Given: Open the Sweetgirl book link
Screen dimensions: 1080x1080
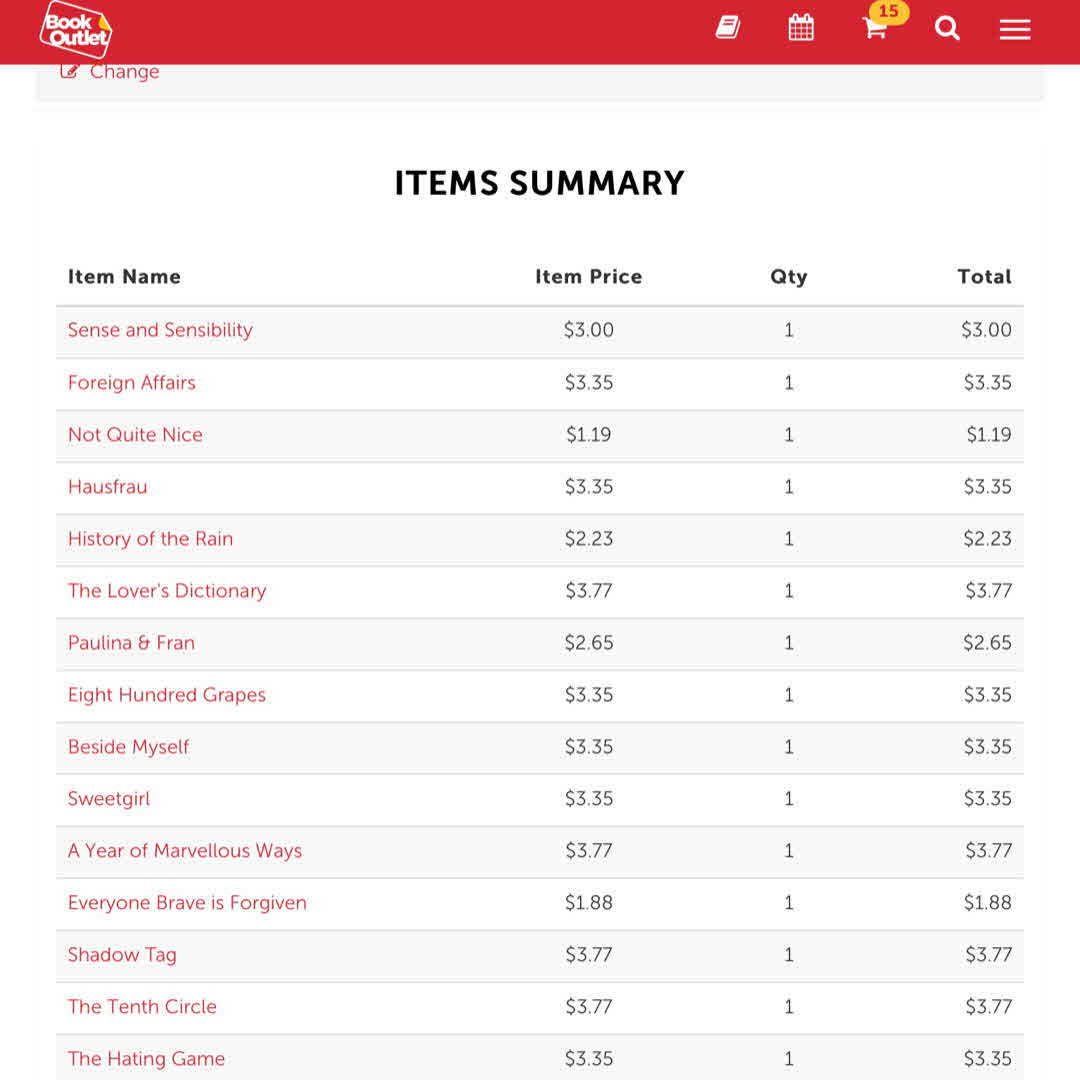Looking at the screenshot, I should (x=109, y=798).
